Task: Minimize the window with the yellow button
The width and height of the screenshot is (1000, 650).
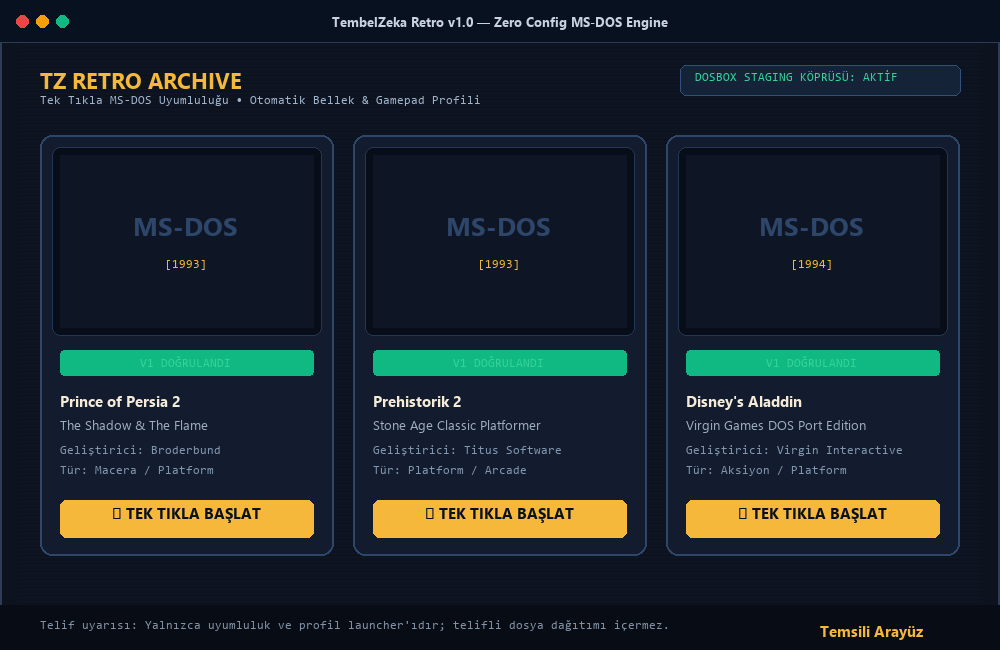Action: tap(43, 22)
